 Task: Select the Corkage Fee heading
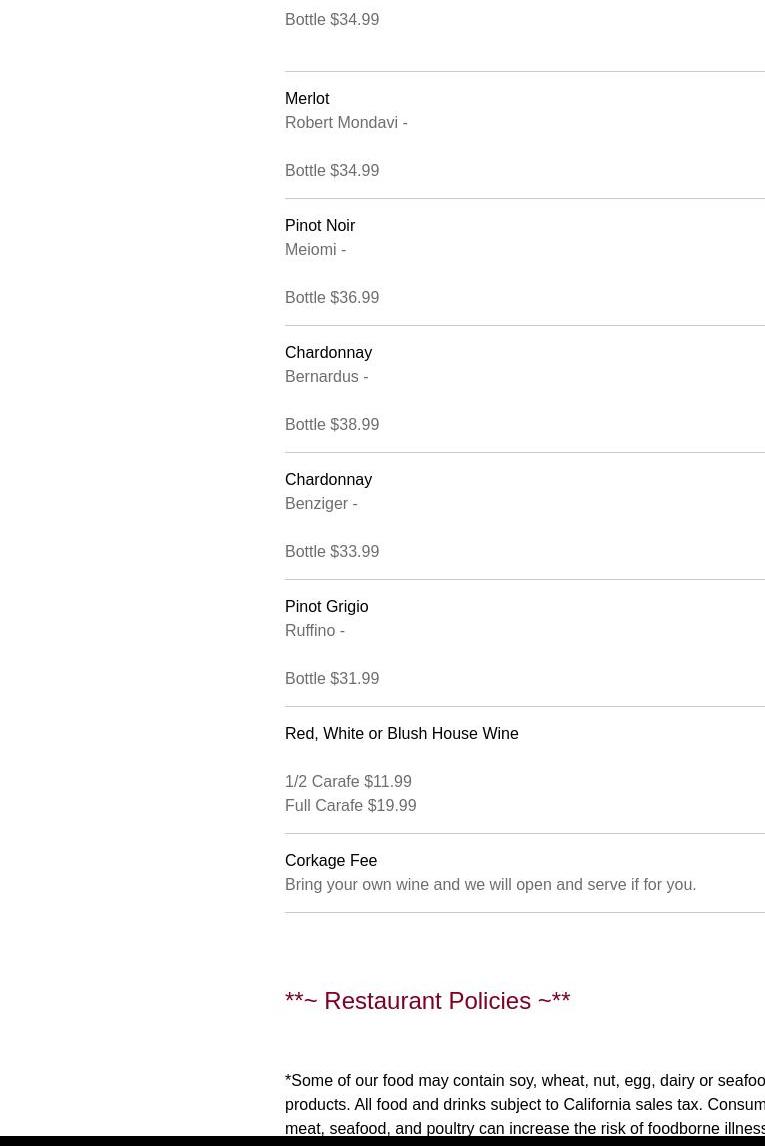coord(331,861)
